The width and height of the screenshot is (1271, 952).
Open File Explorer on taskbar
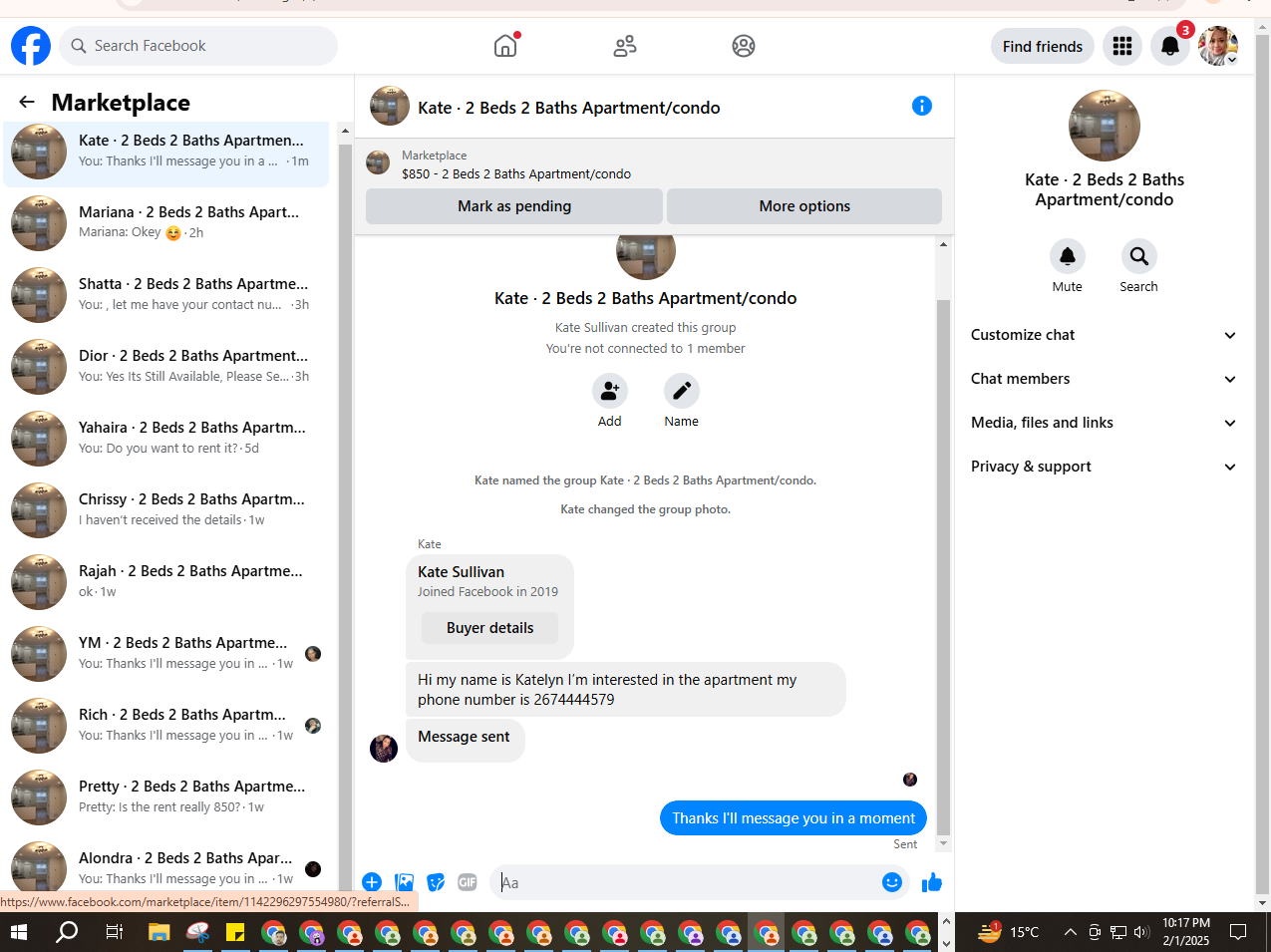pos(159,932)
